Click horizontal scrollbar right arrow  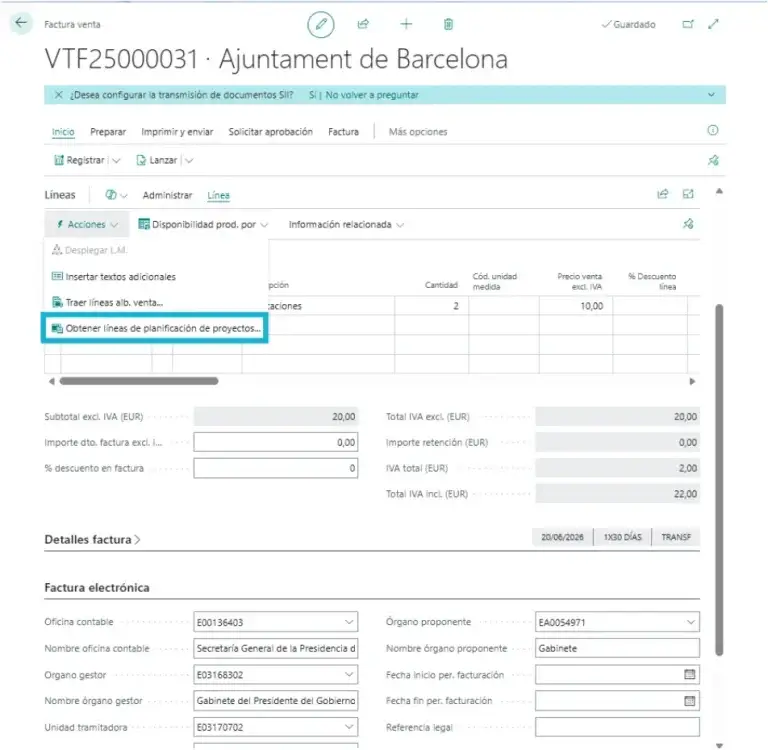[692, 381]
